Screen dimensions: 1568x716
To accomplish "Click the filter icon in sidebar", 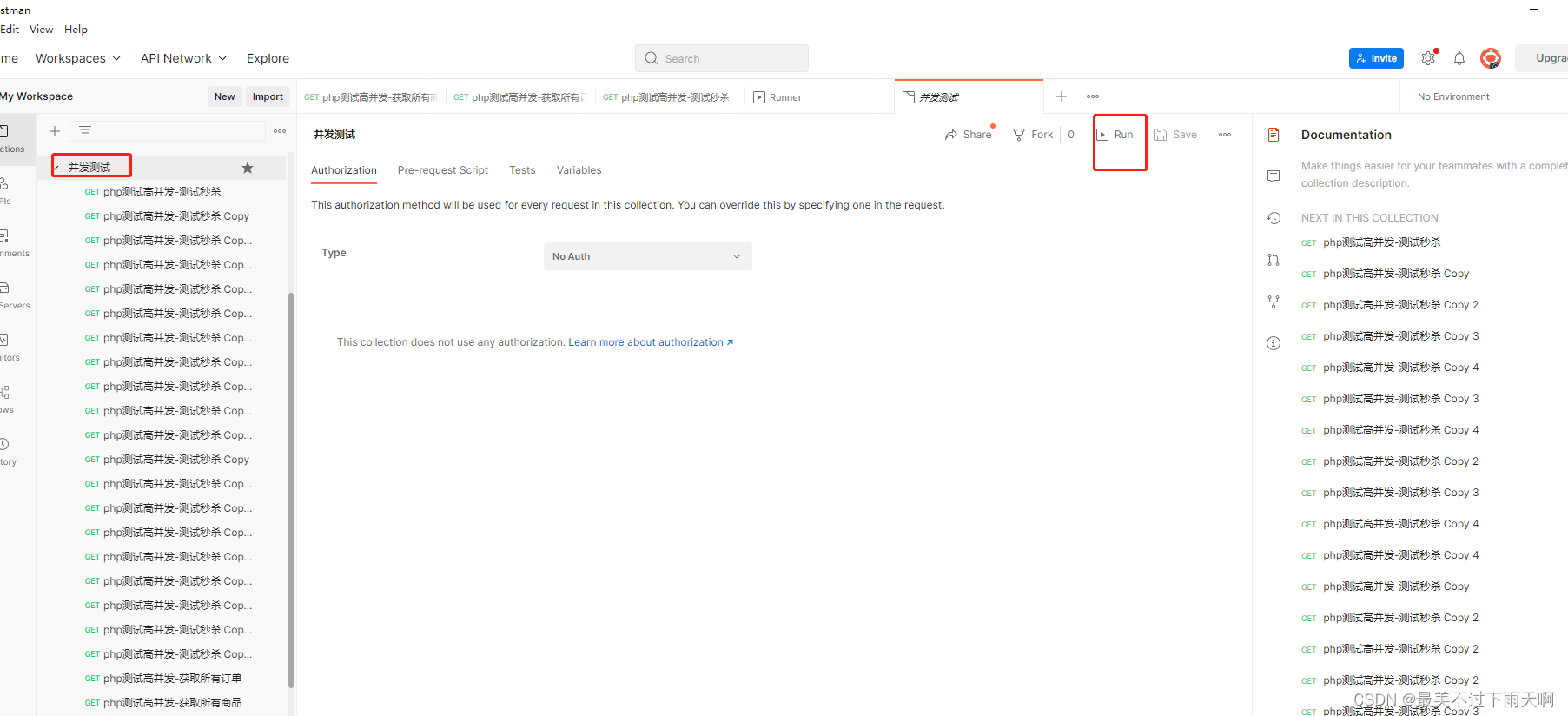I will (85, 131).
